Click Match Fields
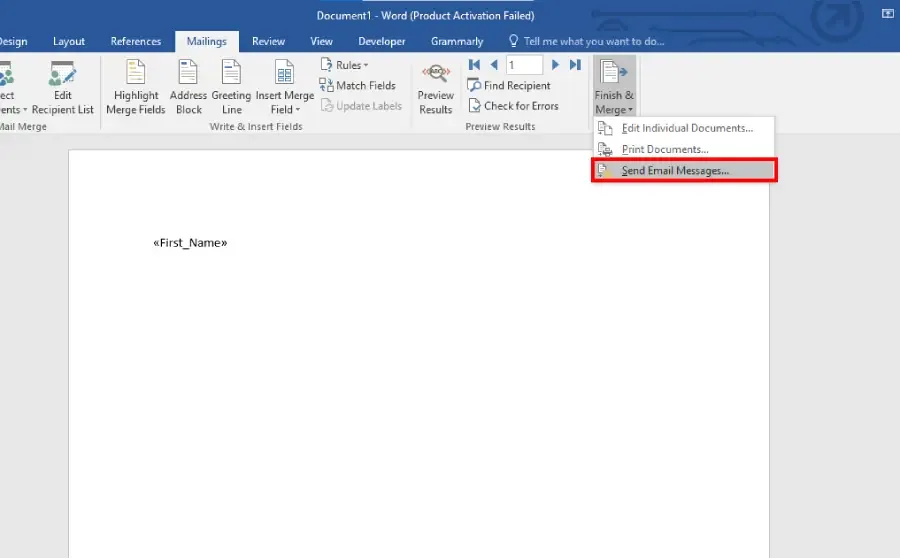The width and height of the screenshot is (900, 558). [358, 86]
